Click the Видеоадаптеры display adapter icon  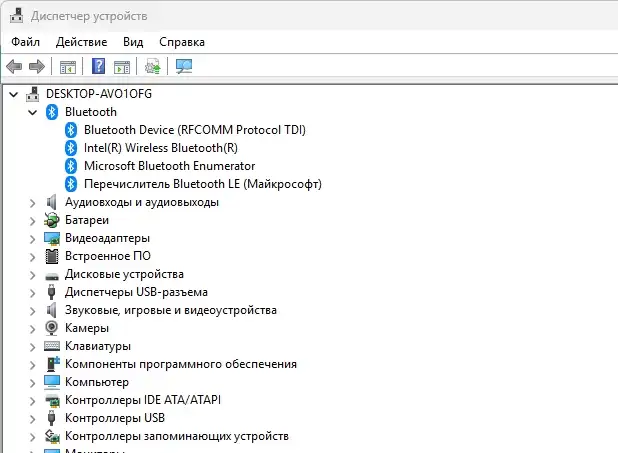52,238
